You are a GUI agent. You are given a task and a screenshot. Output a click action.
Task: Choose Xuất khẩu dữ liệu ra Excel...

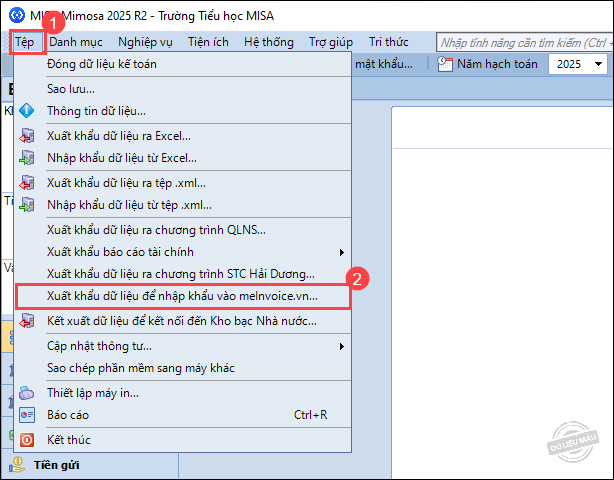point(182,136)
